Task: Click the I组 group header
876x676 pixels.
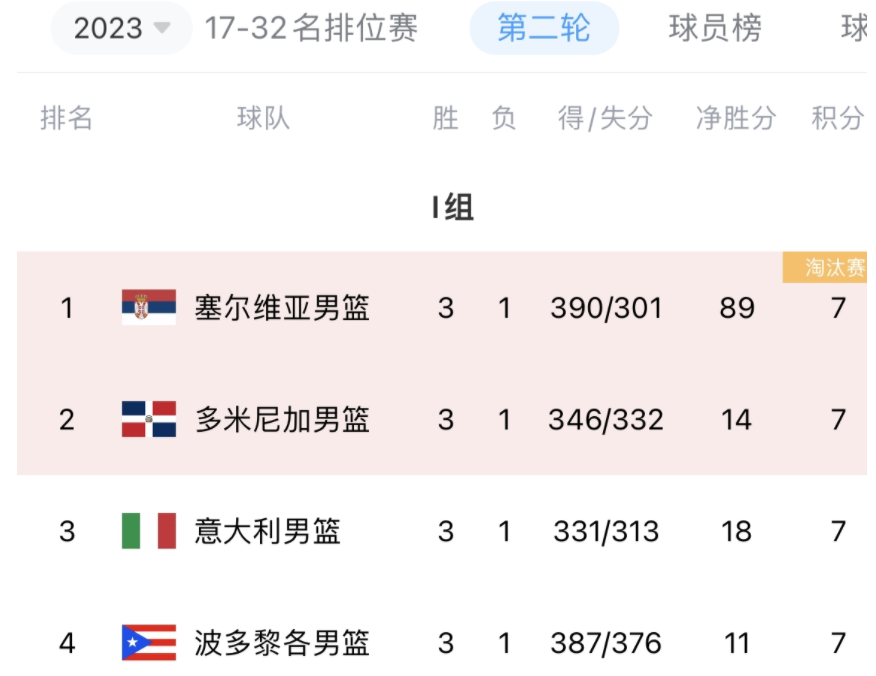Action: (452, 208)
